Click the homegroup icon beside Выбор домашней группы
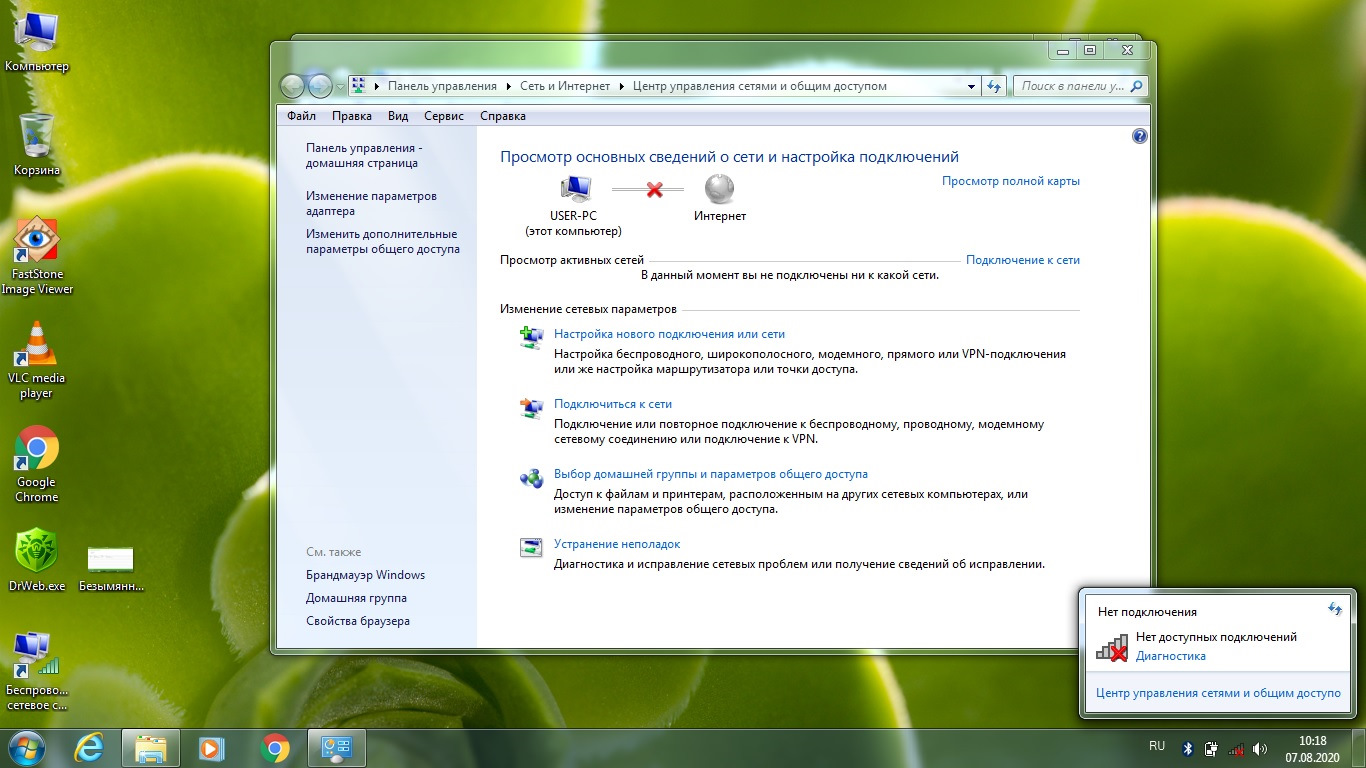This screenshot has height=768, width=1366. click(x=530, y=477)
